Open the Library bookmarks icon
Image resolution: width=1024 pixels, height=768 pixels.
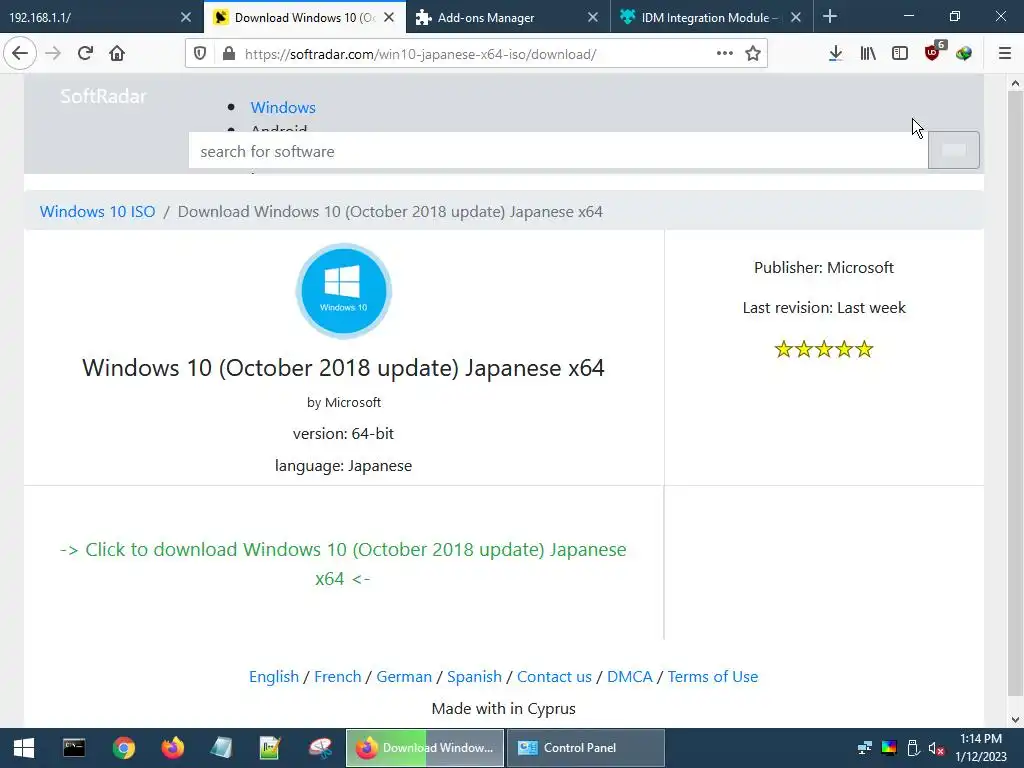pos(868,54)
